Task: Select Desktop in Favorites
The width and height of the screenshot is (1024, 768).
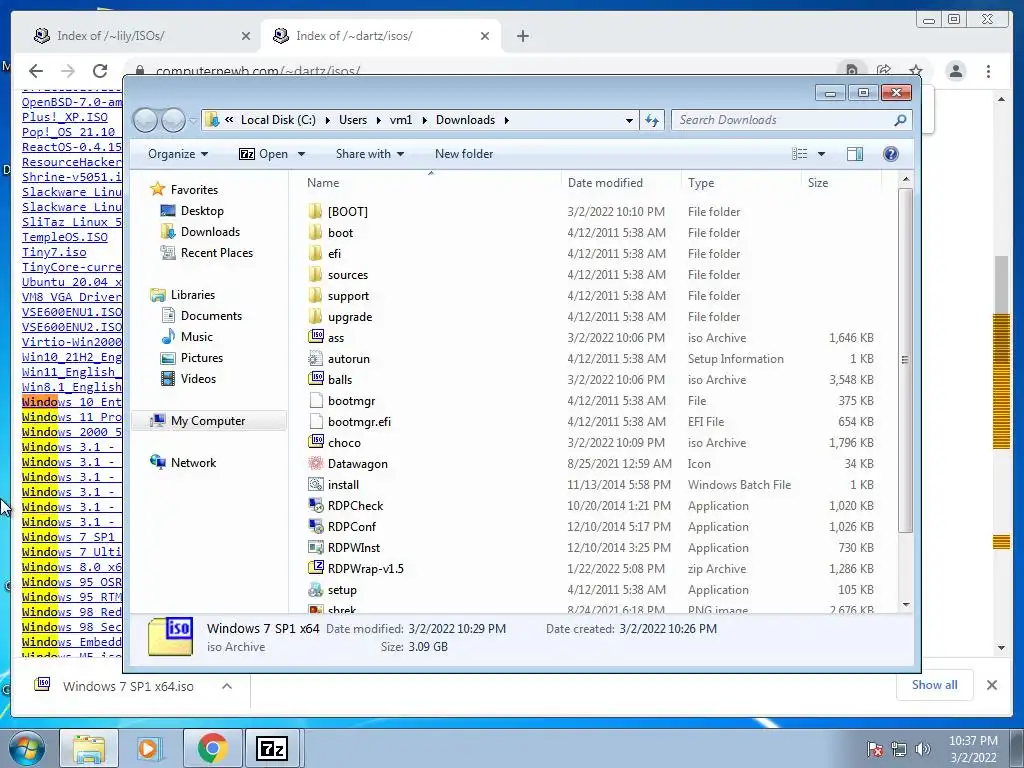Action: pos(202,210)
